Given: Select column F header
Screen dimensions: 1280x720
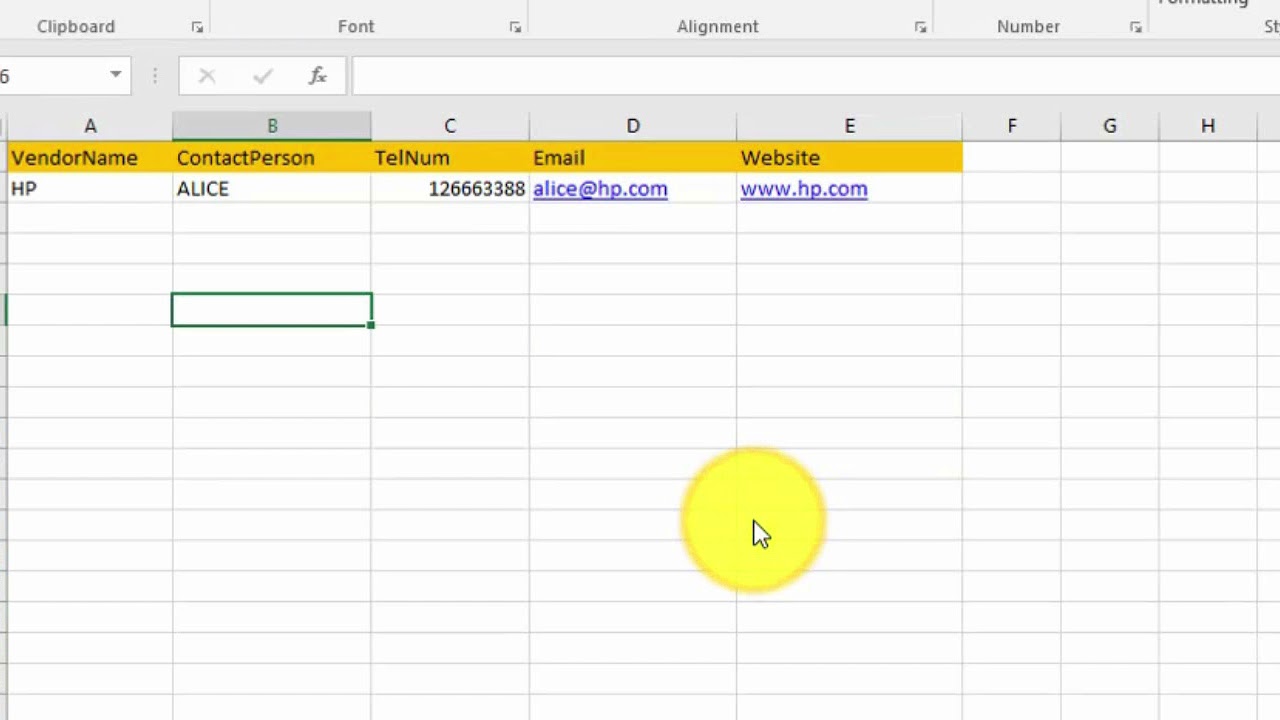Looking at the screenshot, I should pos(1012,126).
